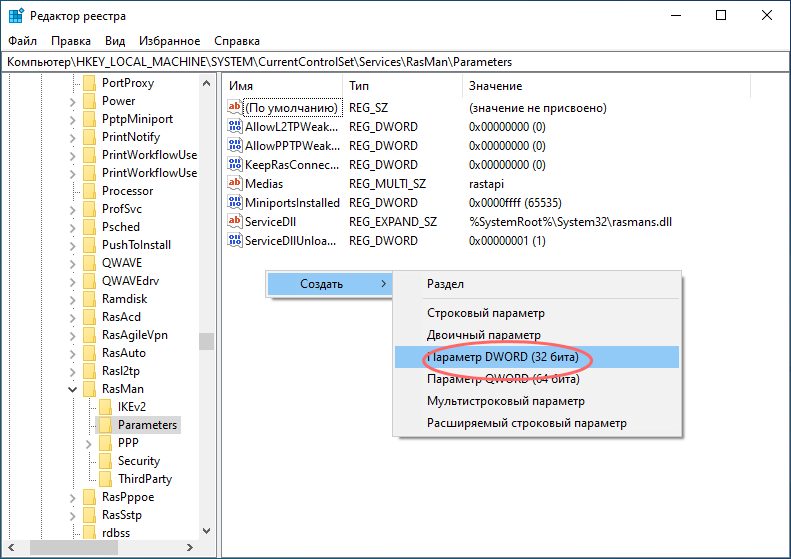Image resolution: width=791 pixels, height=559 pixels.
Task: Click the Parameters folder icon
Action: click(x=105, y=425)
